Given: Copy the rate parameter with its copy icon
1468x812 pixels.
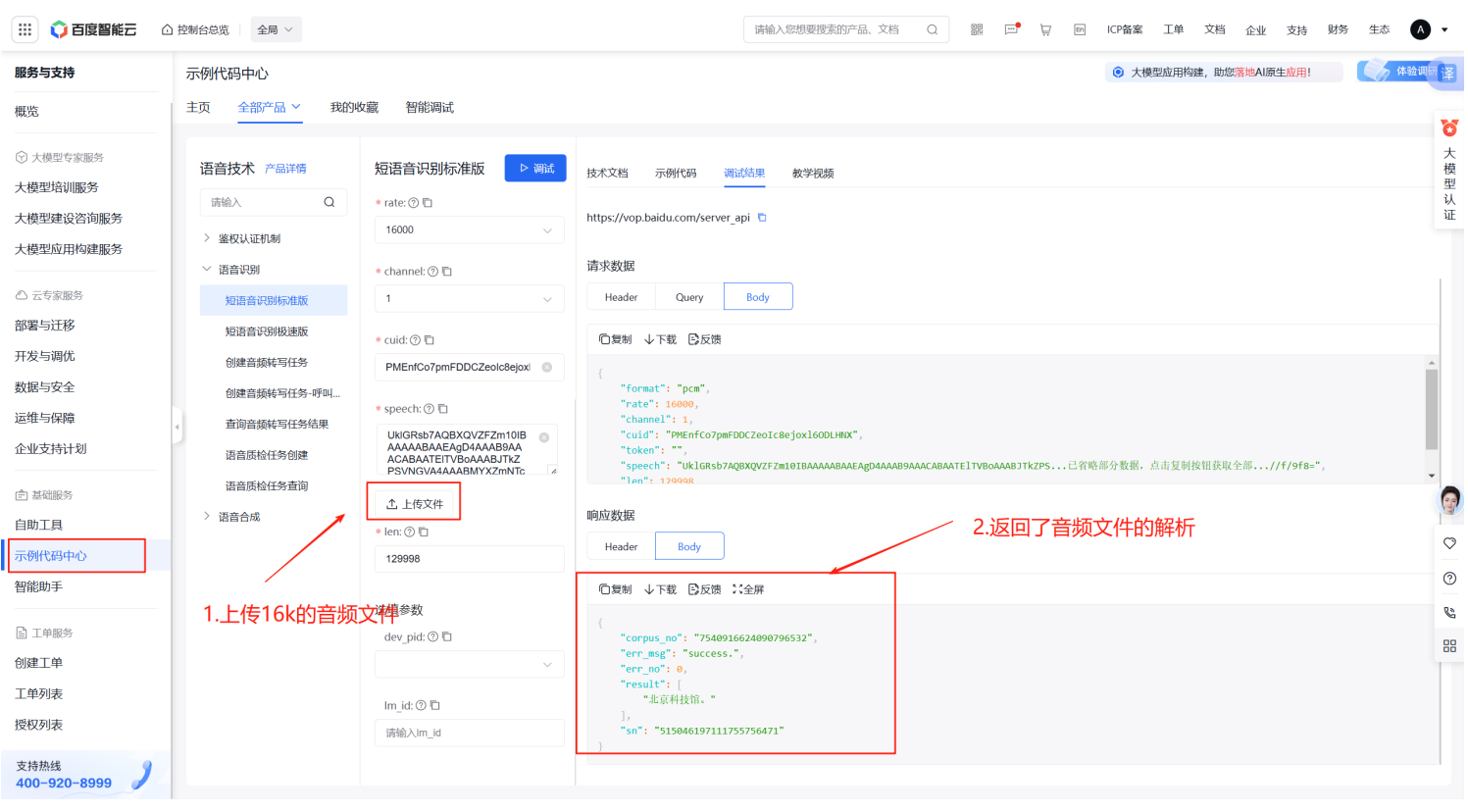Looking at the screenshot, I should (428, 203).
